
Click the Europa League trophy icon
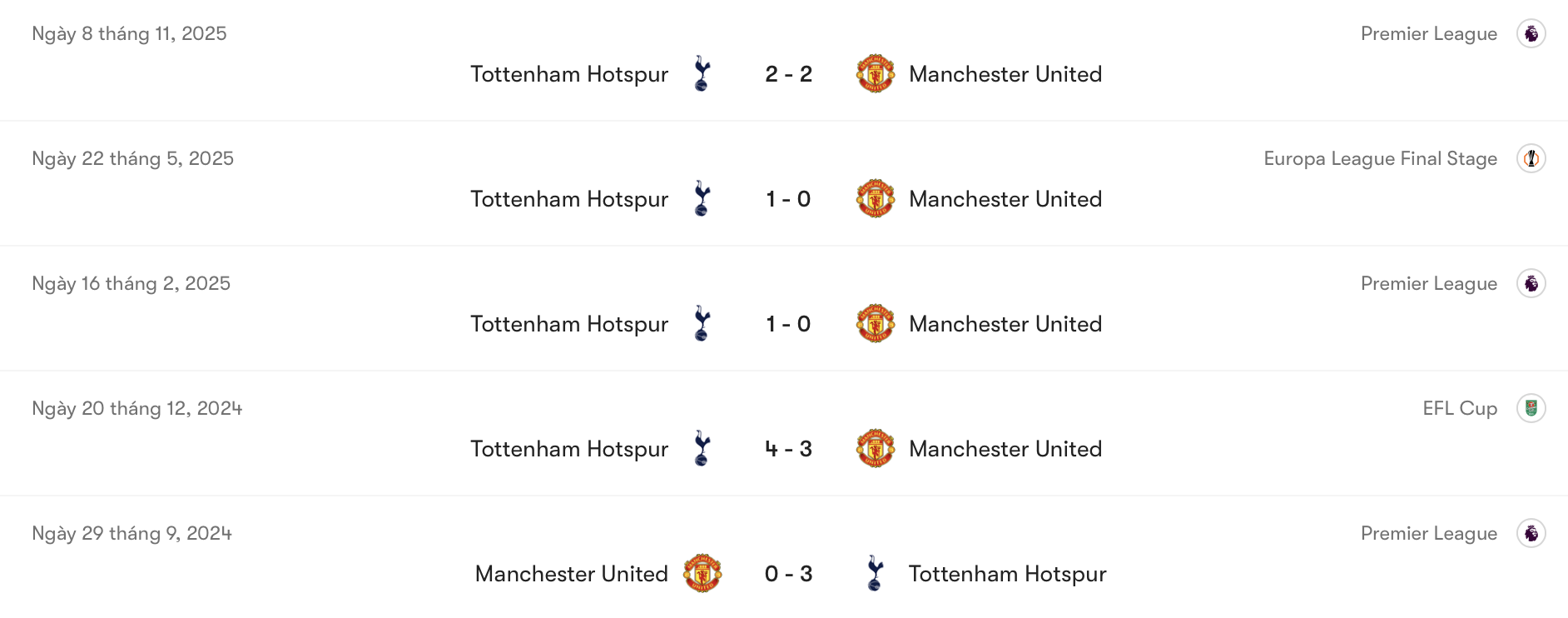click(1532, 158)
